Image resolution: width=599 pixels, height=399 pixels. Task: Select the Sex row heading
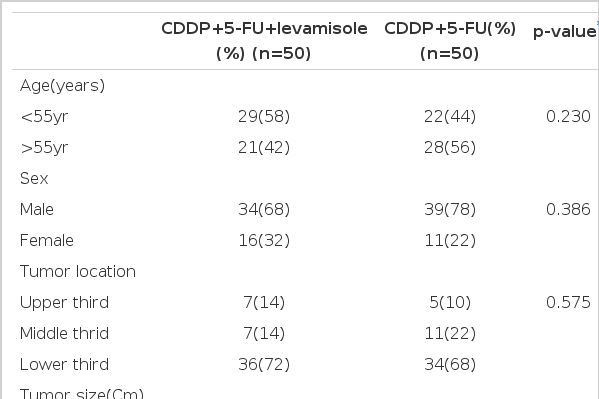tap(34, 178)
